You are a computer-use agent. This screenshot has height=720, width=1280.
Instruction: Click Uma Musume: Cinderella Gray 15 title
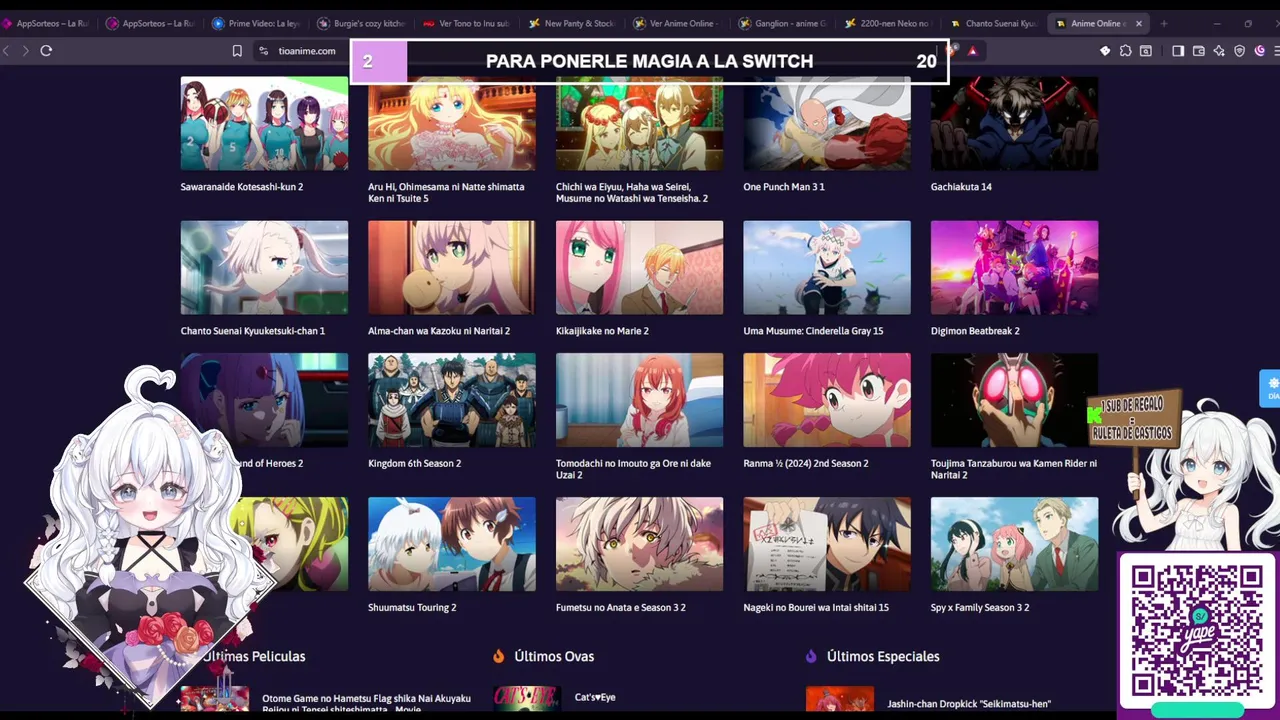813,331
